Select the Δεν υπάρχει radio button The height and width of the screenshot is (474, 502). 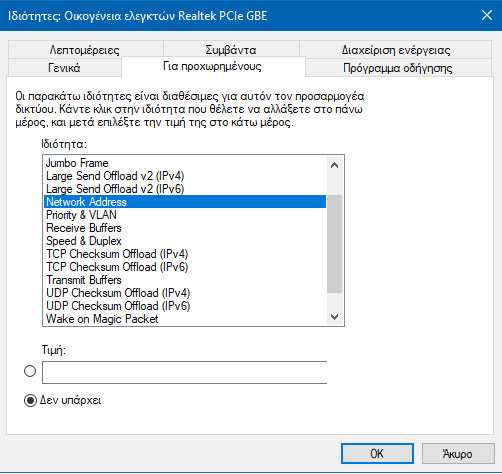[30, 400]
